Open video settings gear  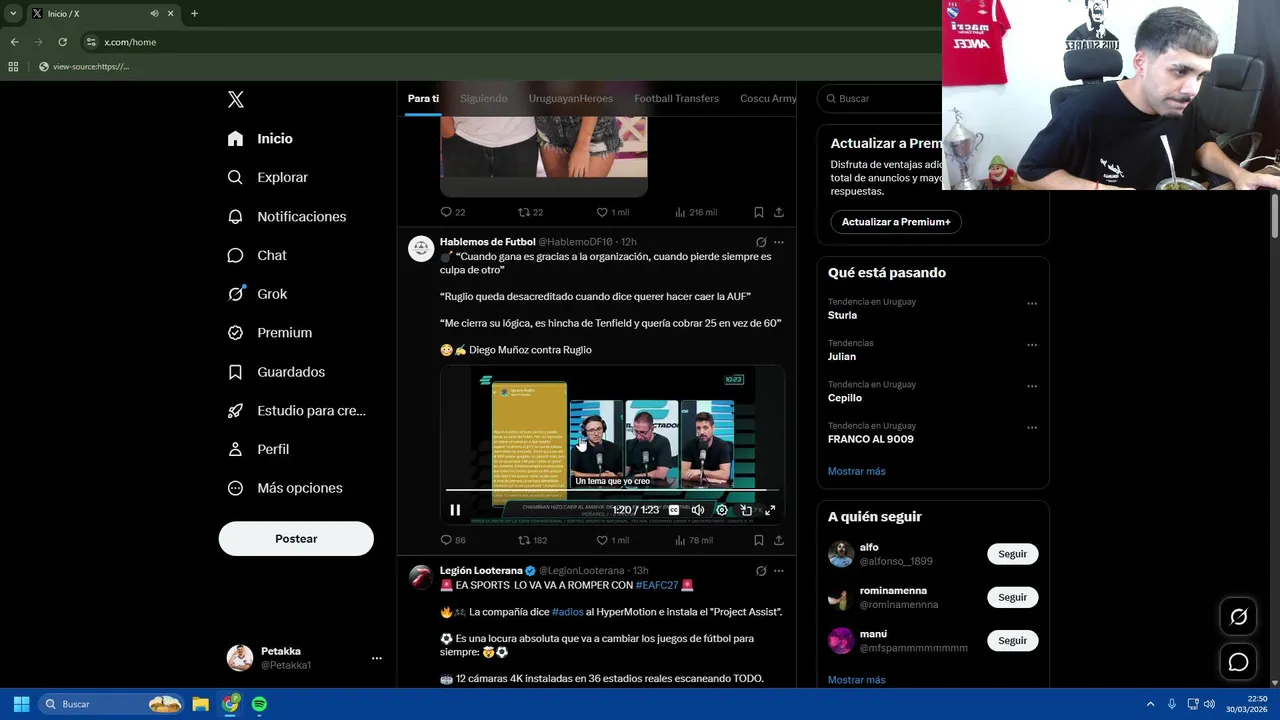tap(722, 510)
